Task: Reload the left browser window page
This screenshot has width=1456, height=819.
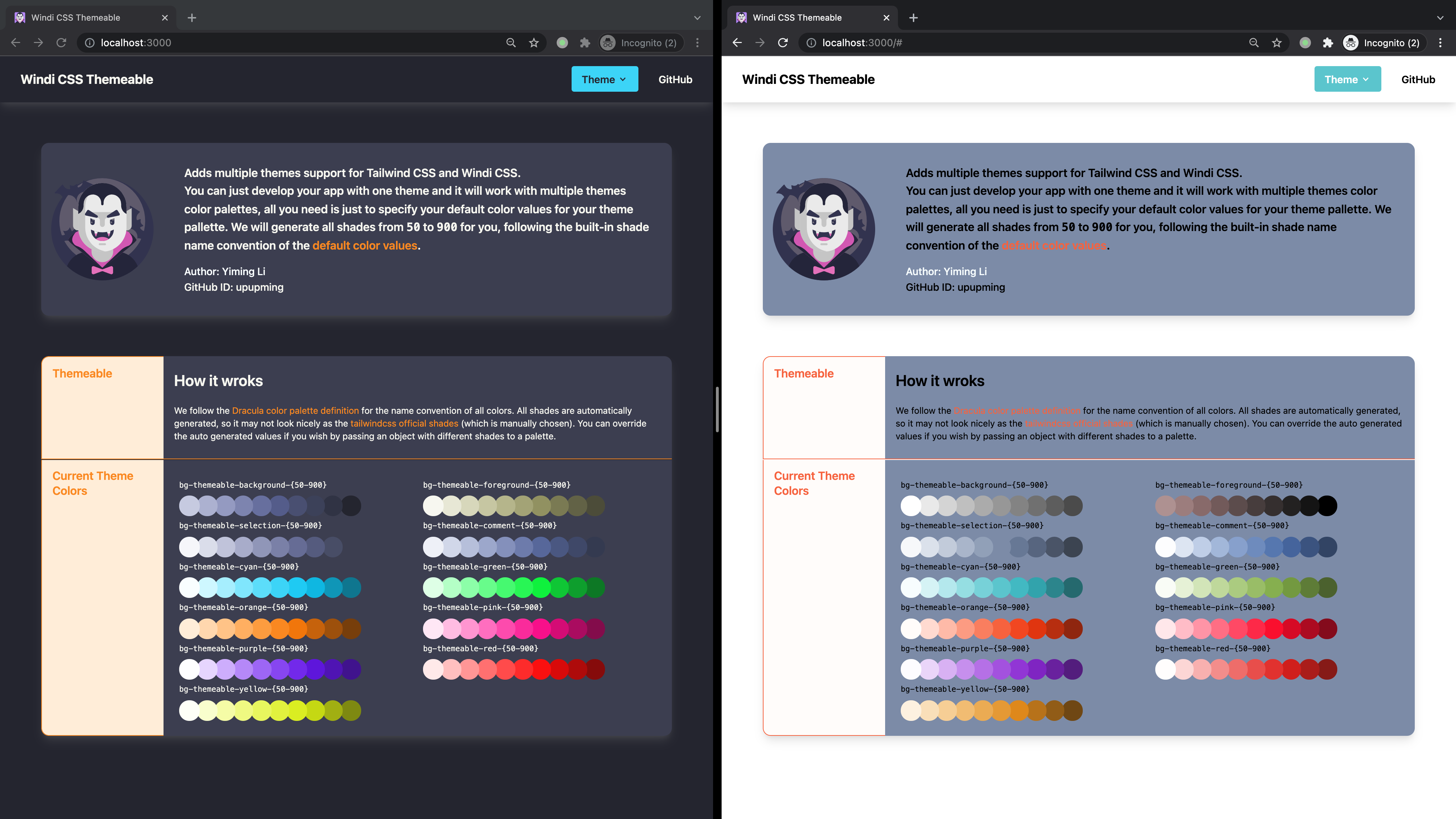Action: (x=61, y=42)
